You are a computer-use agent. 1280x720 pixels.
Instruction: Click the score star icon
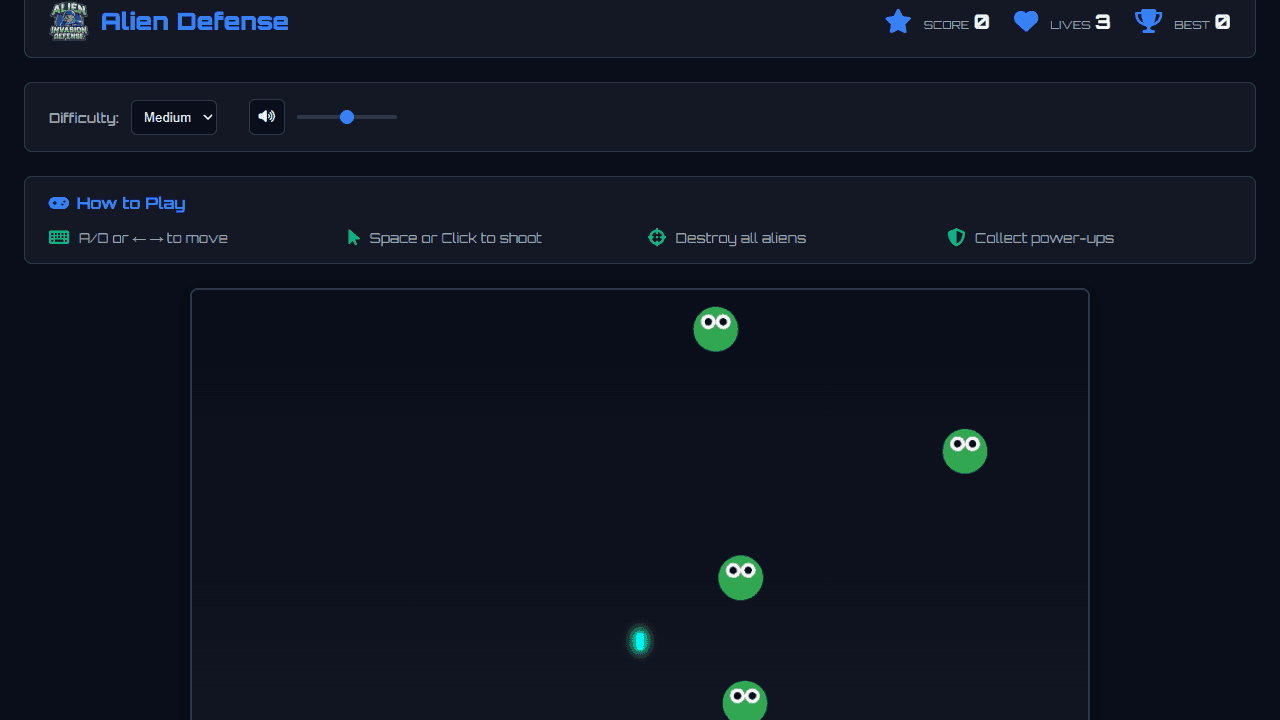tap(898, 21)
